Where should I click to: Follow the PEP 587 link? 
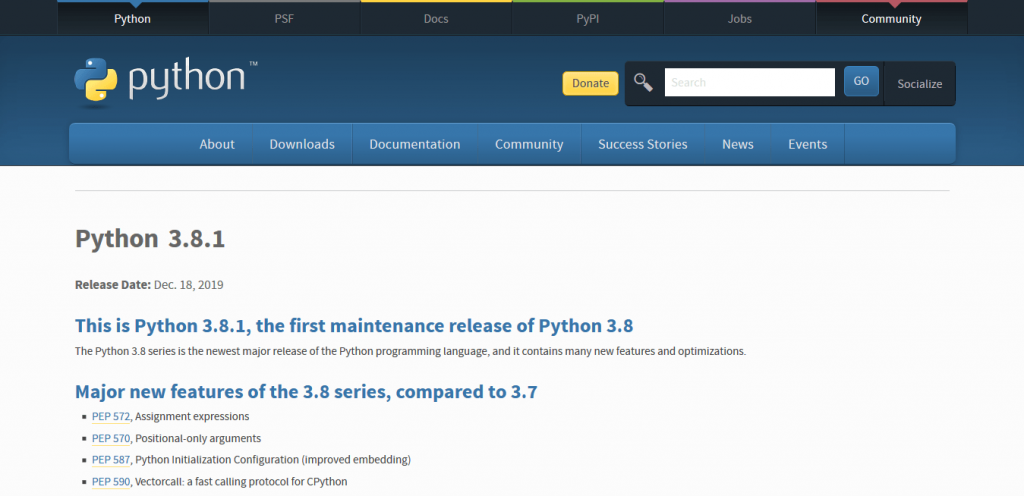coord(111,460)
